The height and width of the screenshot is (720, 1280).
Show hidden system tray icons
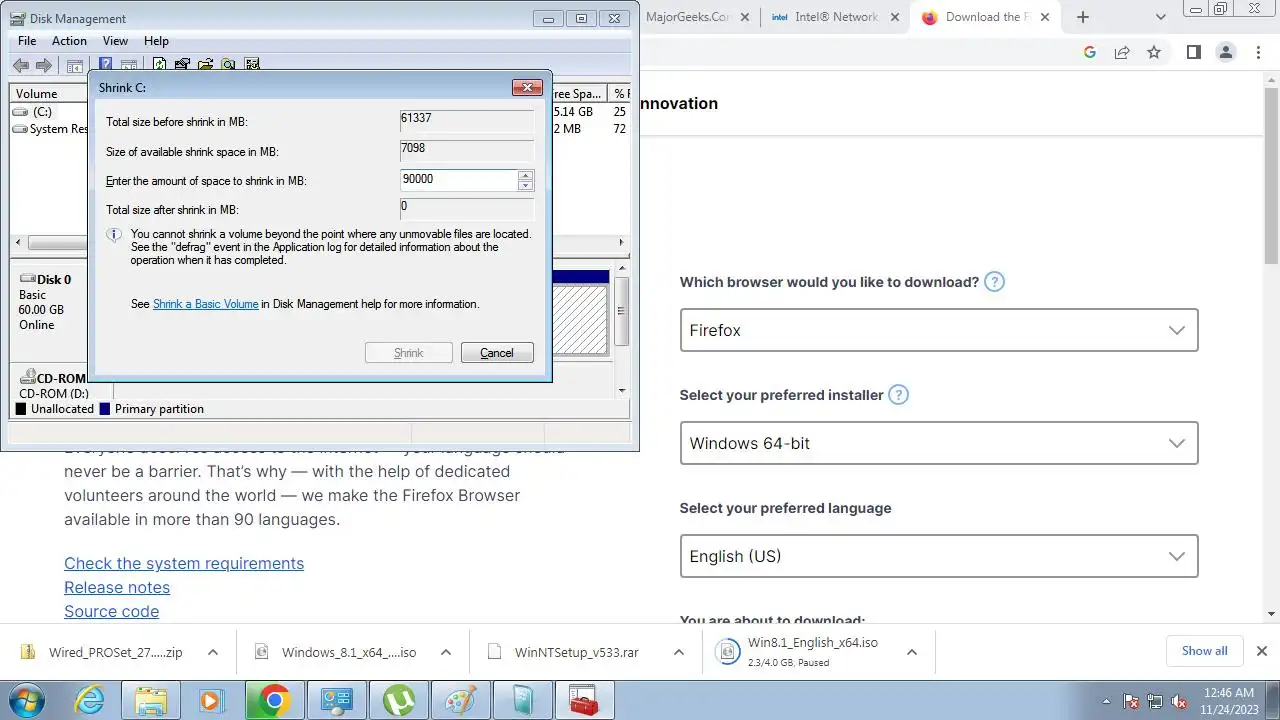[1106, 701]
